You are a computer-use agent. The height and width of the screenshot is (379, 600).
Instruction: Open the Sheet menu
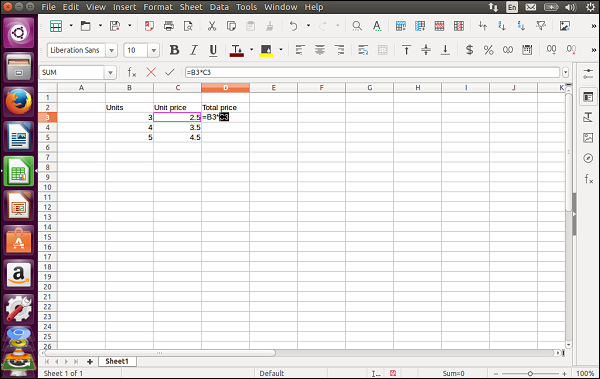191,7
